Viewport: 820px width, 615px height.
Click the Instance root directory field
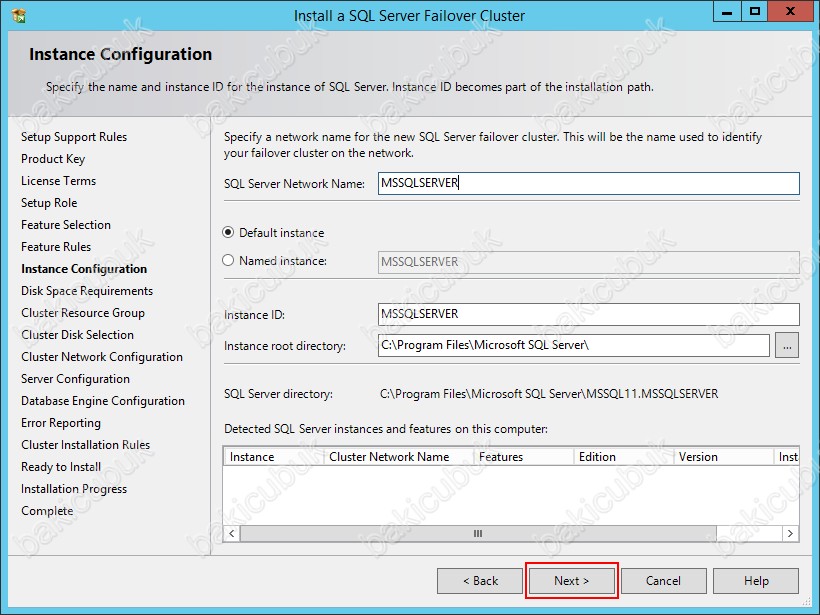[573, 345]
